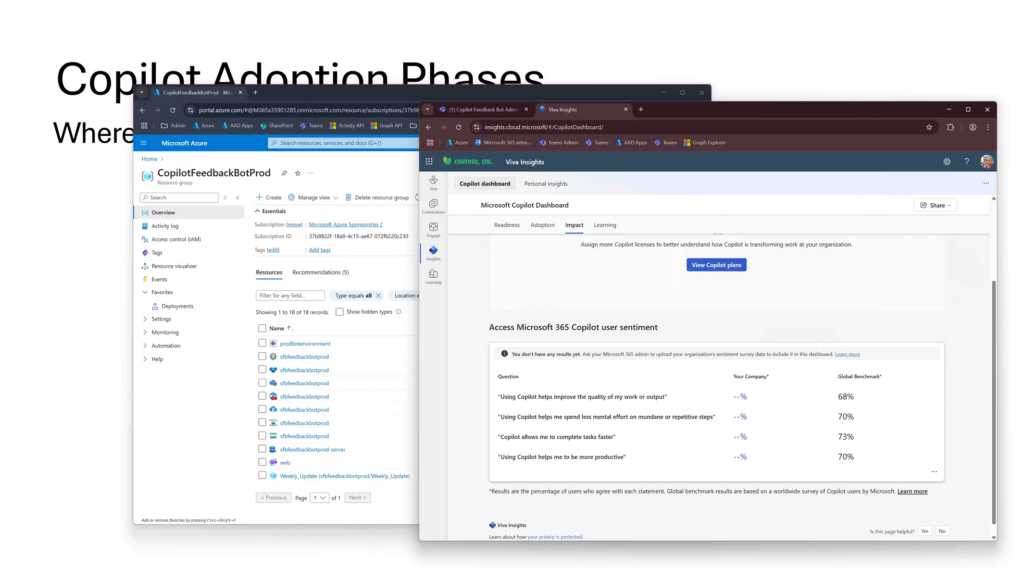Focus the Azure Search resources, services, and docs box
Screen dimensions: 1024x568
click(343, 143)
